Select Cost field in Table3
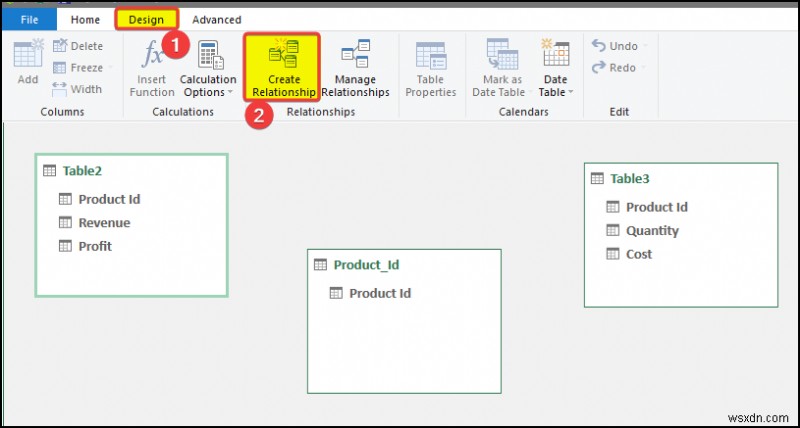The width and height of the screenshot is (800, 428). tap(639, 254)
